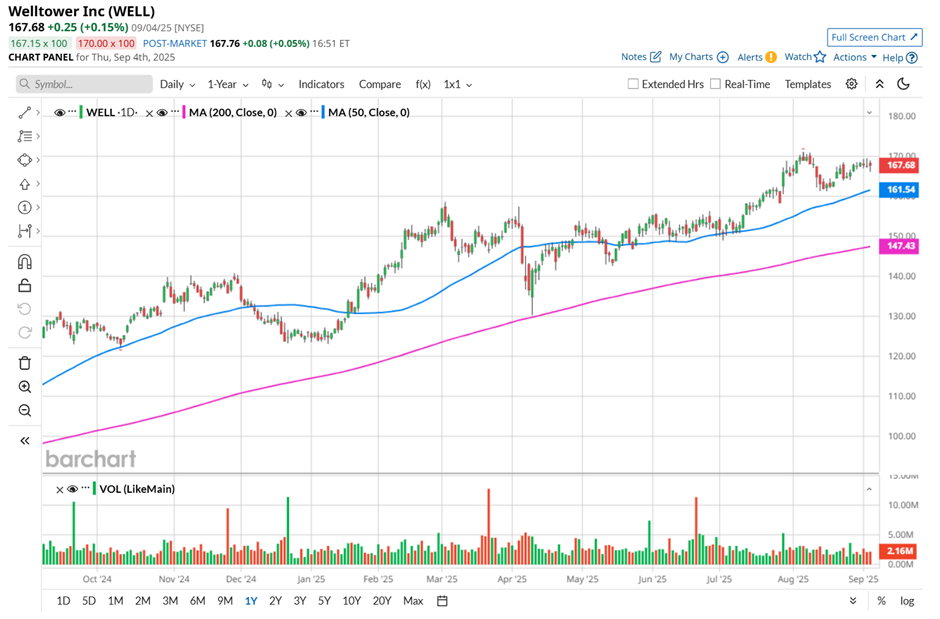Zoom in on the chart
940x619 pixels.
coord(25,387)
